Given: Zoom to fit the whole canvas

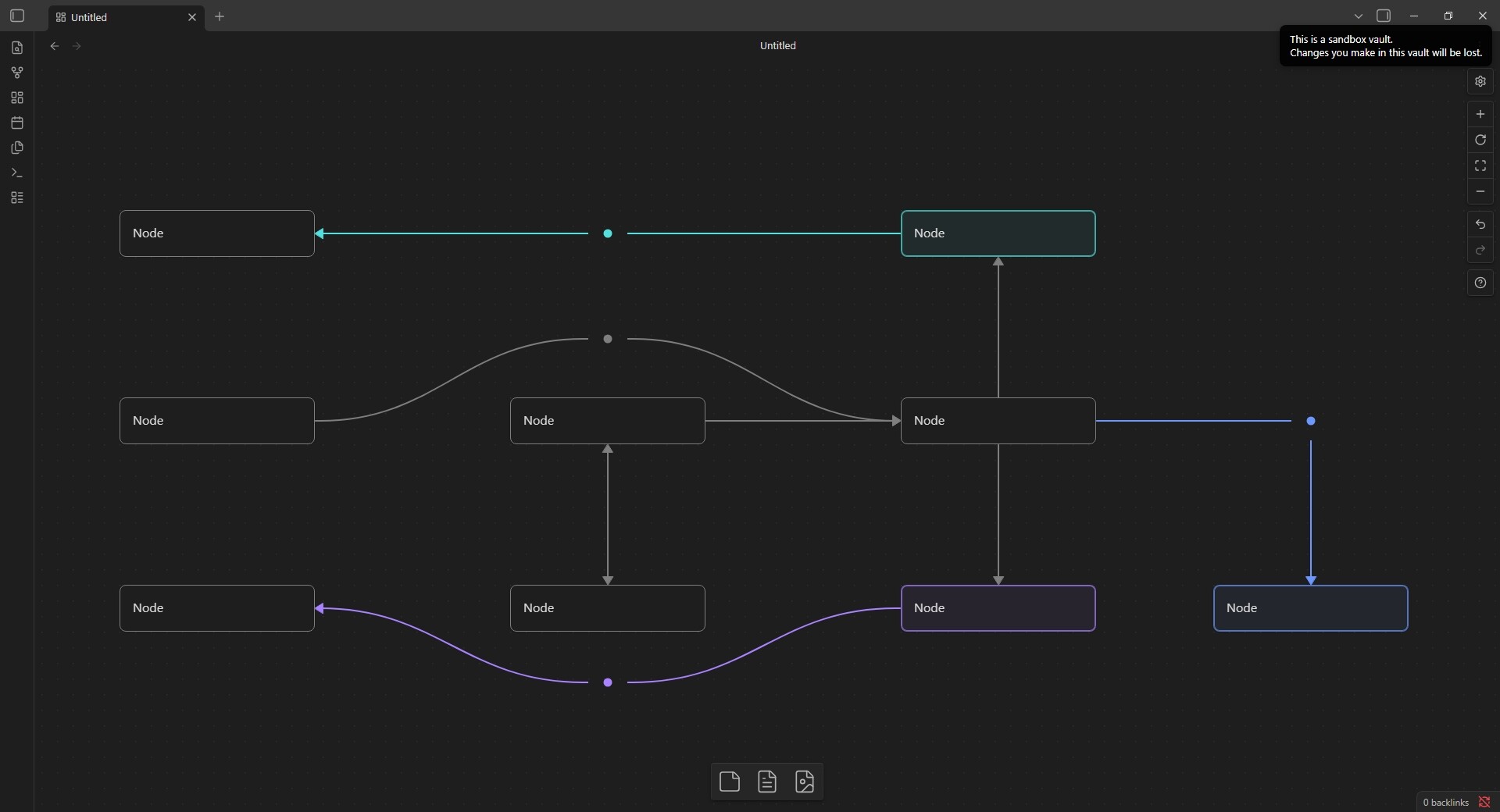Looking at the screenshot, I should [x=1480, y=166].
